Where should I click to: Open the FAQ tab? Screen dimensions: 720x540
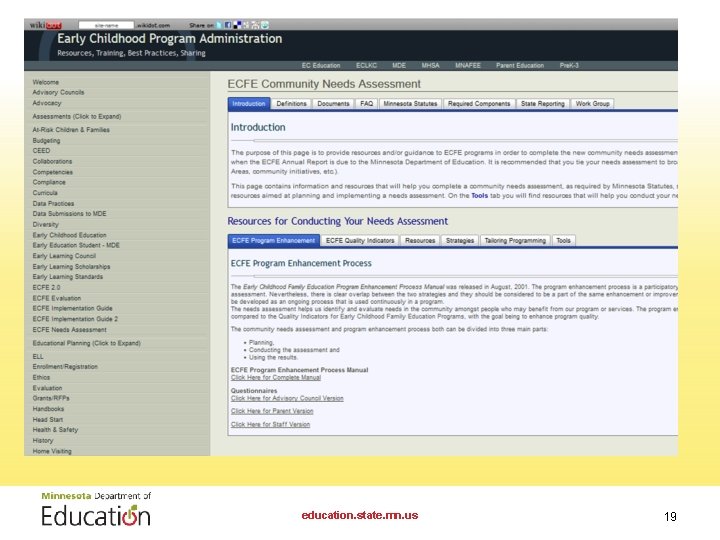[366, 104]
